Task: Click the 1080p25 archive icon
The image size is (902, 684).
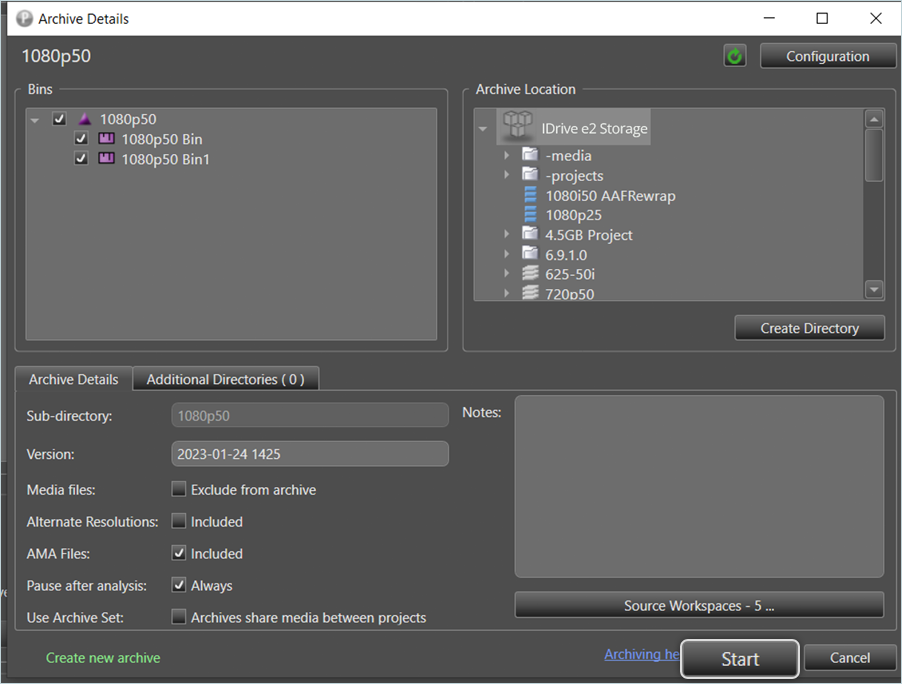Action: pos(530,215)
